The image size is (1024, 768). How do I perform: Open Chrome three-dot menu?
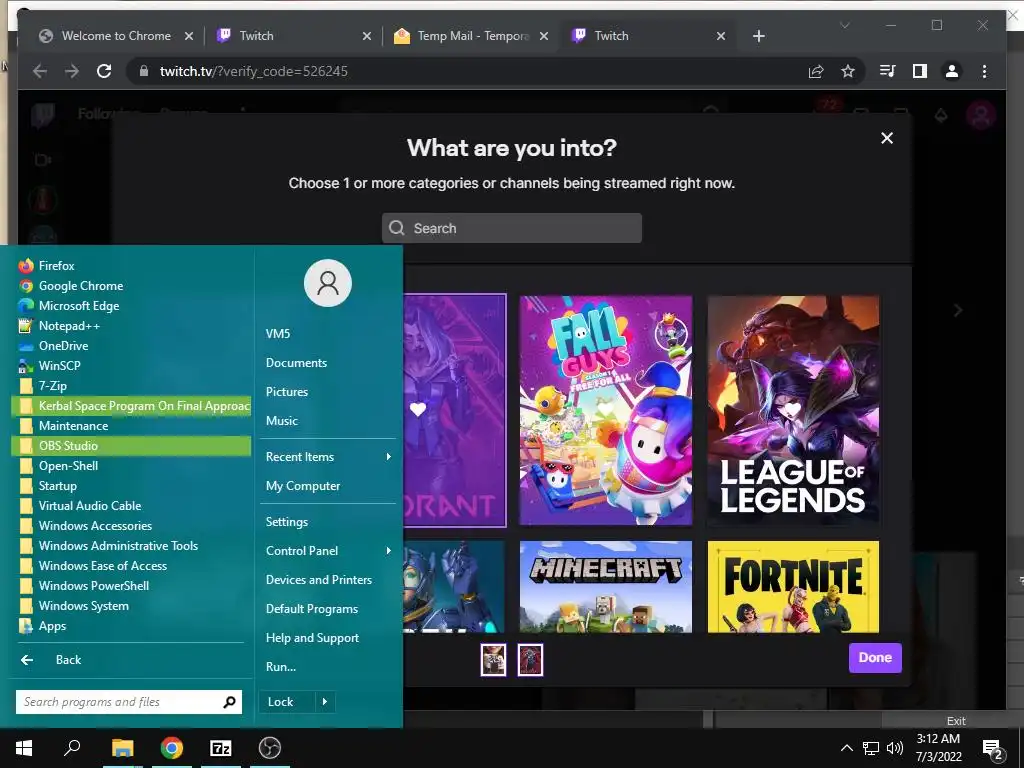(984, 71)
